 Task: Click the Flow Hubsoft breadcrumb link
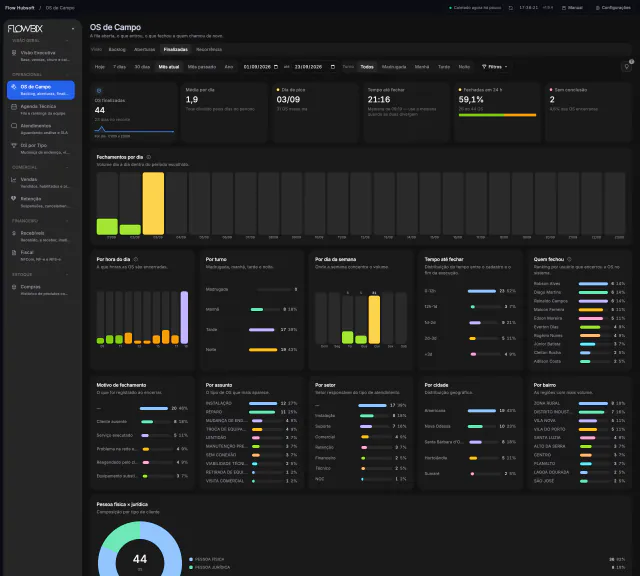pyautogui.click(x=20, y=8)
